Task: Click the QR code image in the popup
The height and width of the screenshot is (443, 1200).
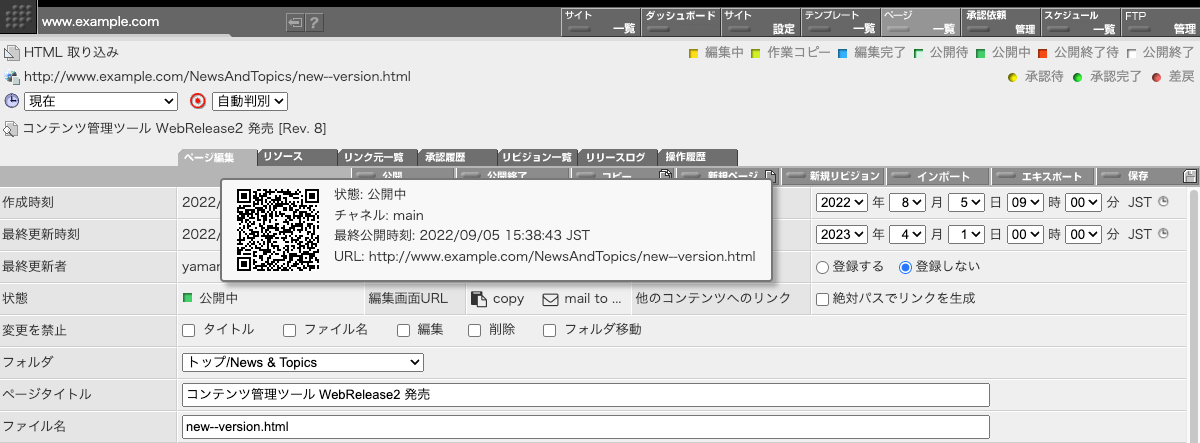Action: coord(277,230)
